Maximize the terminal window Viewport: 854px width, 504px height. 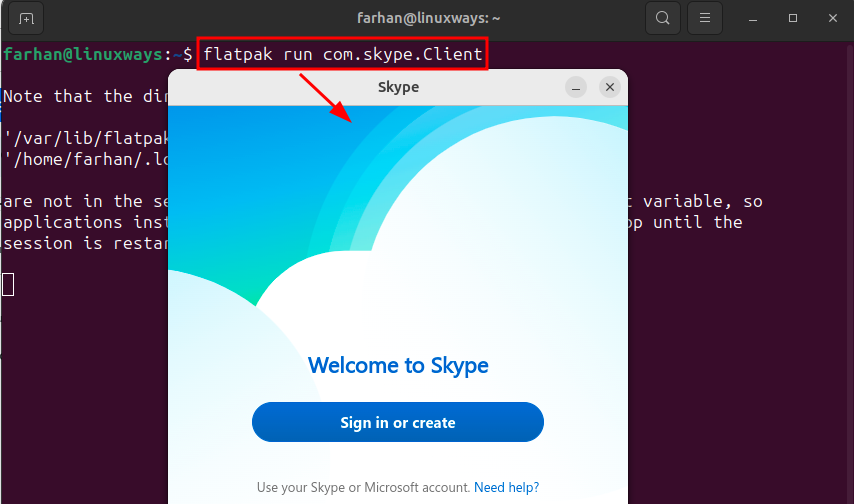click(793, 19)
